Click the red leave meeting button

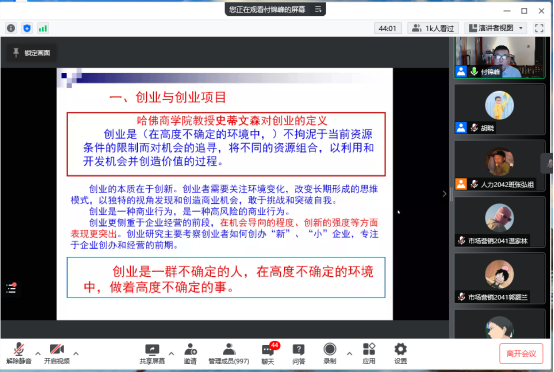(521, 353)
